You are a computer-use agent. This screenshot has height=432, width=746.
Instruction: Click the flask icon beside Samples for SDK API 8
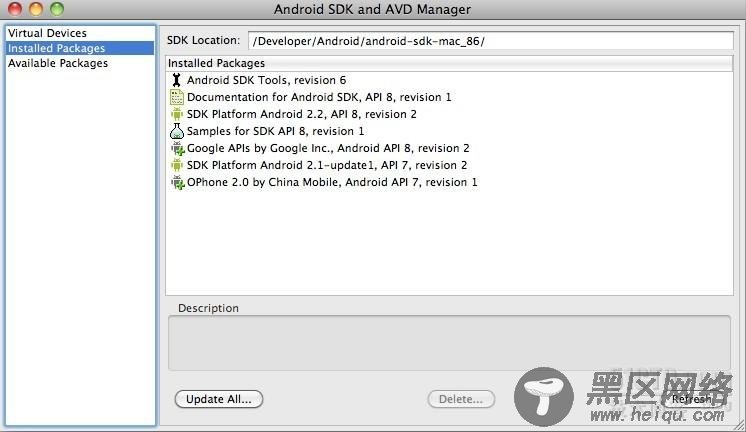coord(177,131)
